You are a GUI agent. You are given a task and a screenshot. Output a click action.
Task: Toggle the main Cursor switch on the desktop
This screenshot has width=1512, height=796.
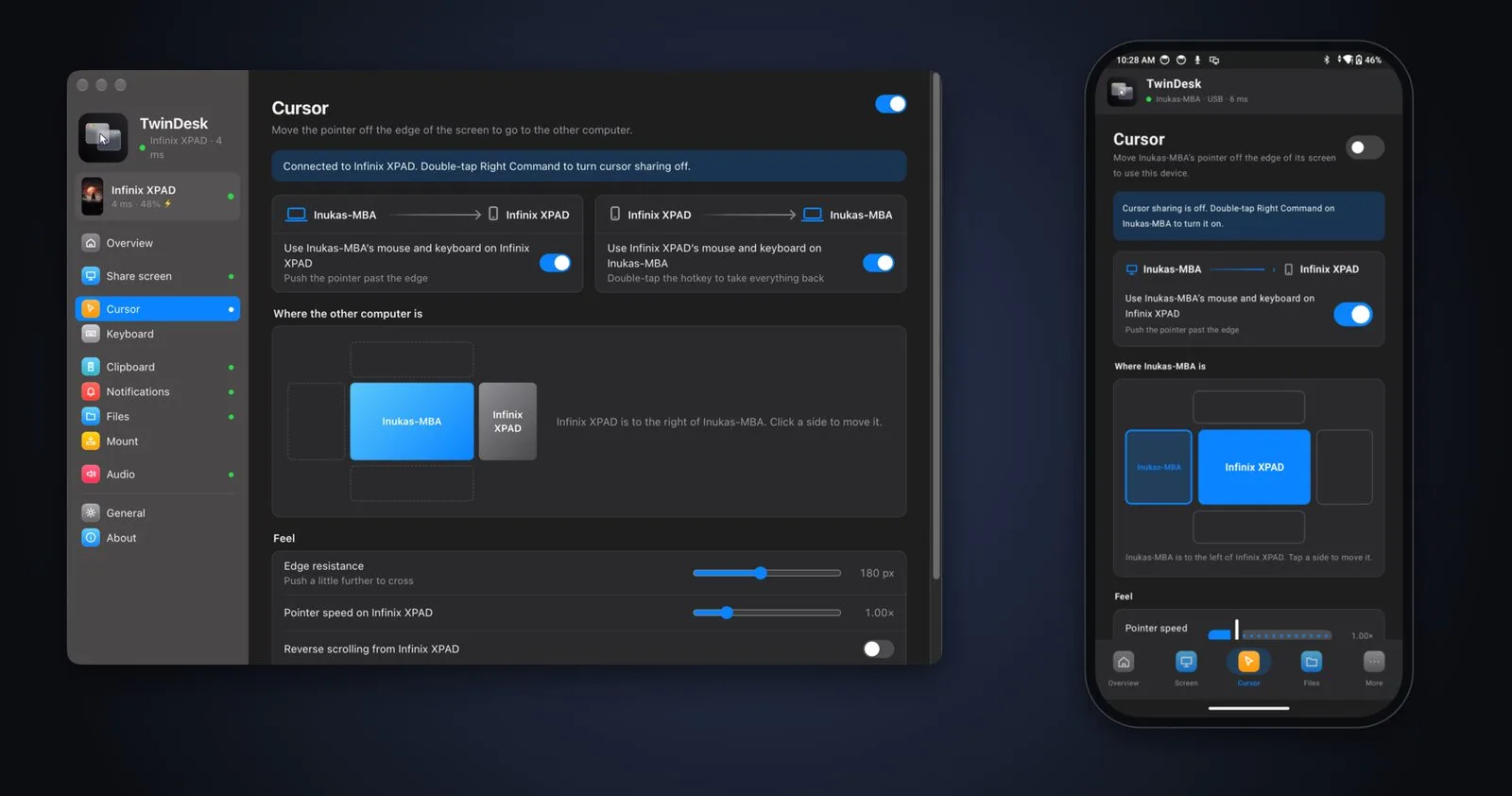(x=890, y=104)
